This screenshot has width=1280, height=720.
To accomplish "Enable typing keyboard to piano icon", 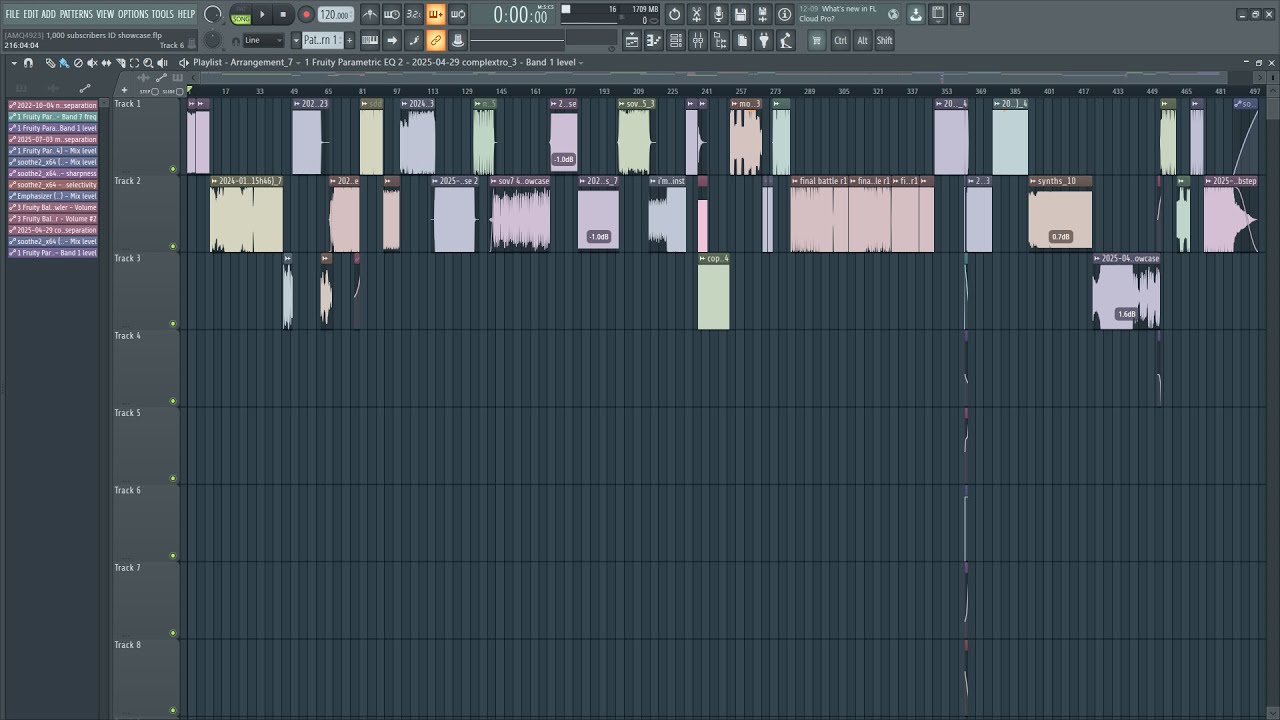I will (370, 40).
